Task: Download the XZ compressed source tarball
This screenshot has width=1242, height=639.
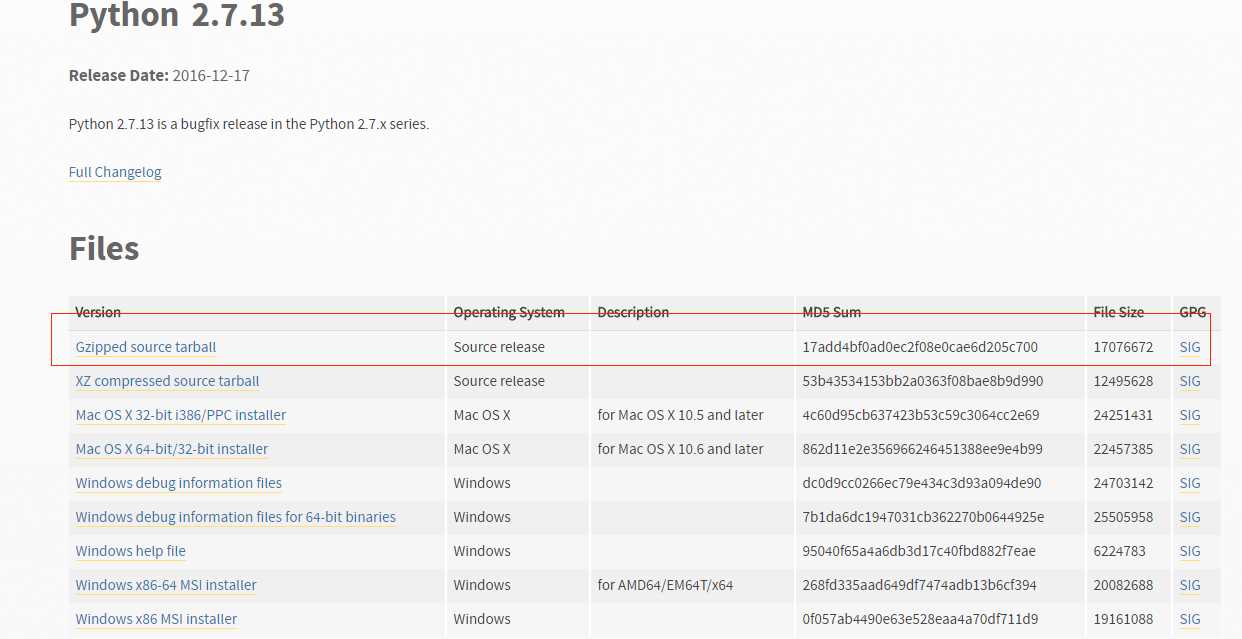Action: (x=167, y=381)
